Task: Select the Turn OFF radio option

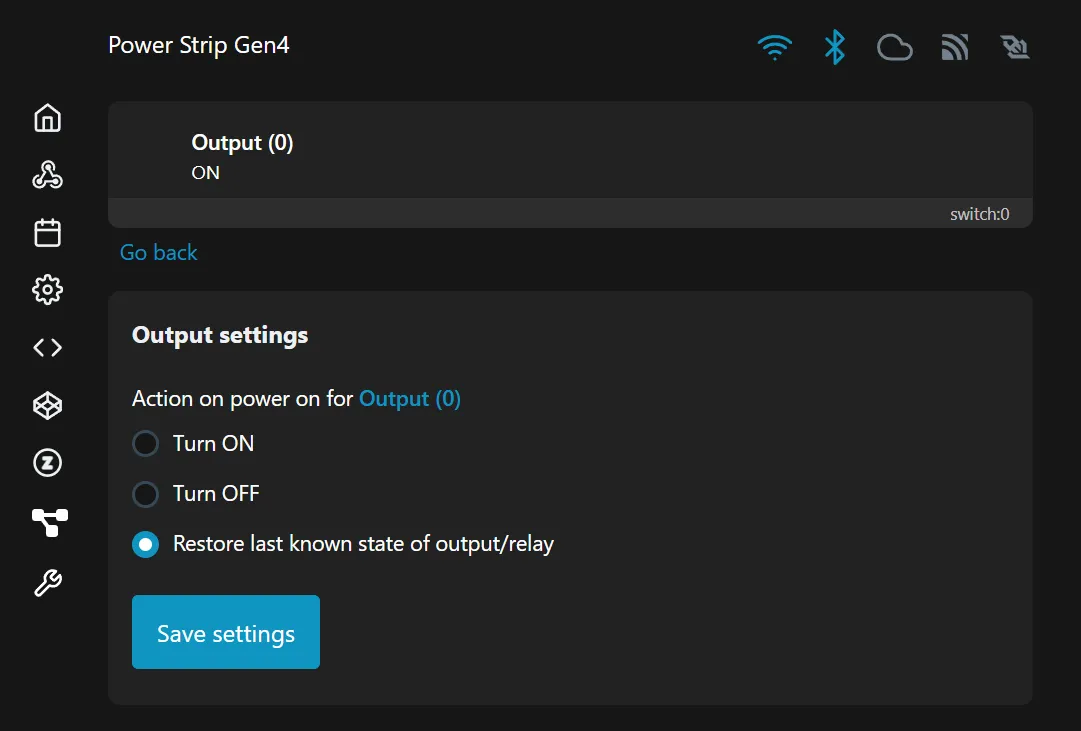Action: click(145, 494)
